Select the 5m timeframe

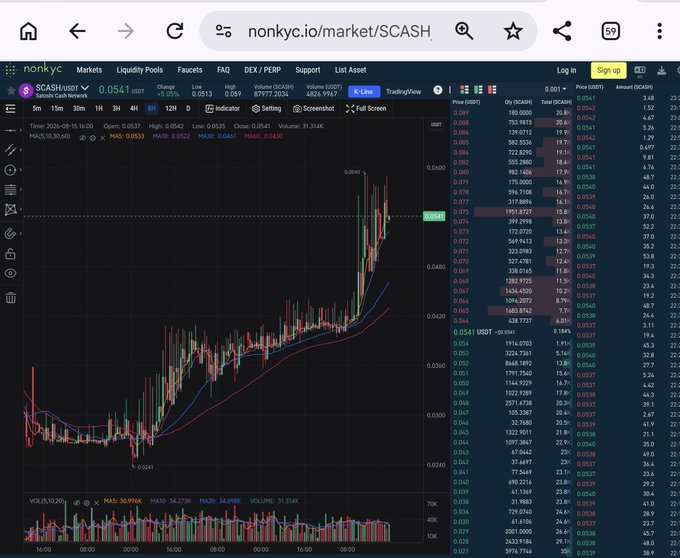(x=37, y=108)
